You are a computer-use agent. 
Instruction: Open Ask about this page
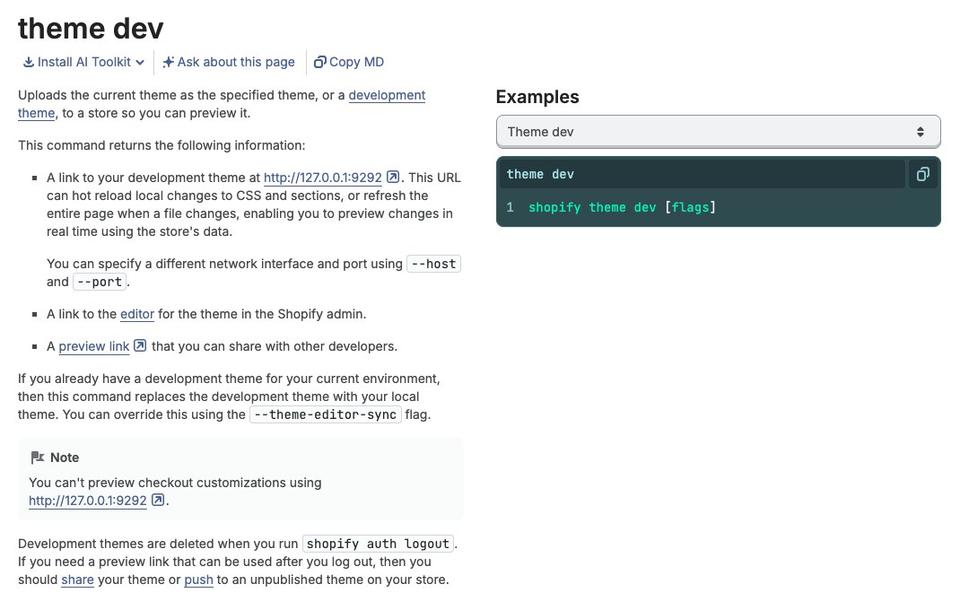pos(229,62)
